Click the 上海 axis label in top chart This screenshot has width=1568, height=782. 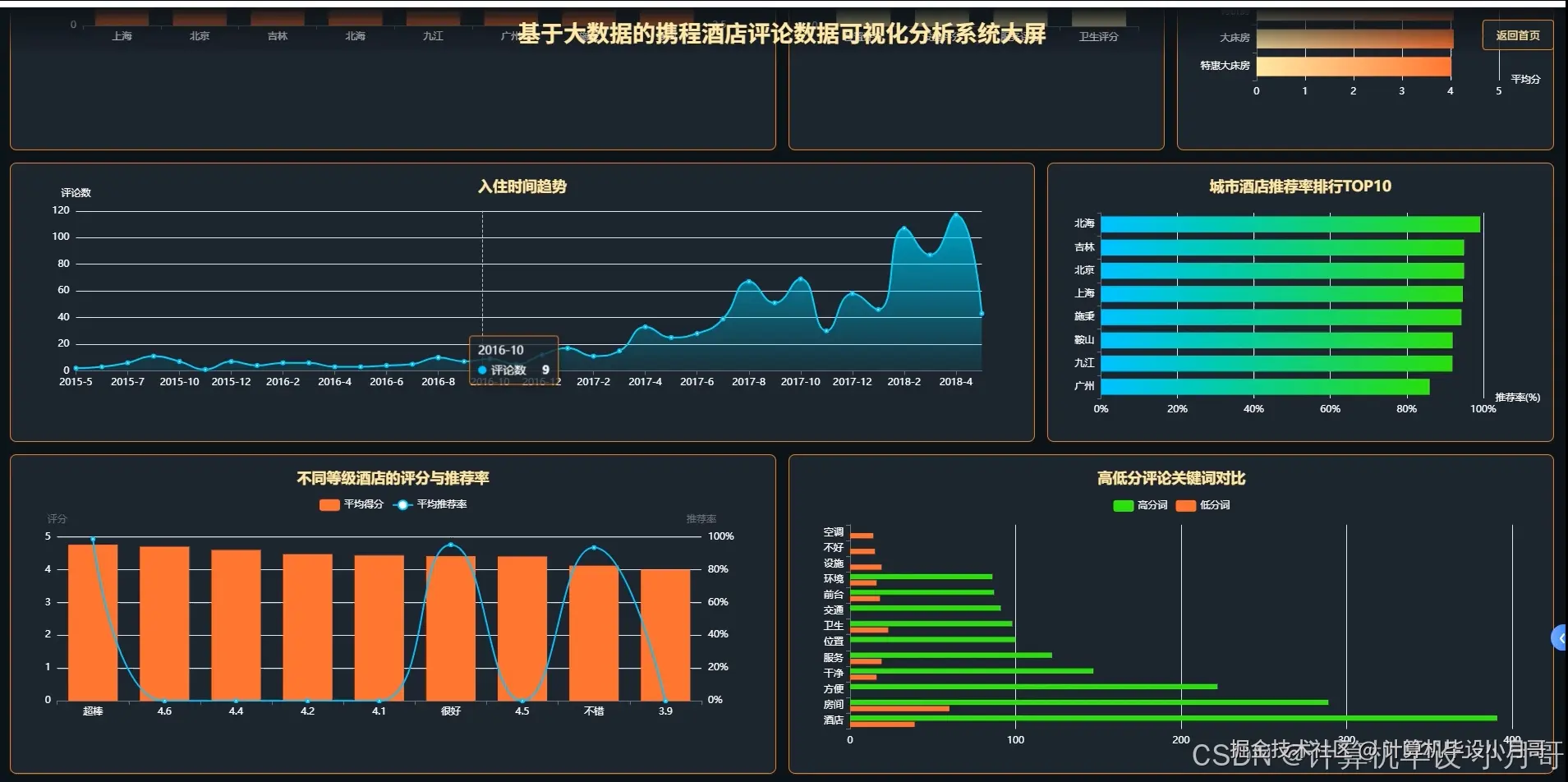click(122, 35)
